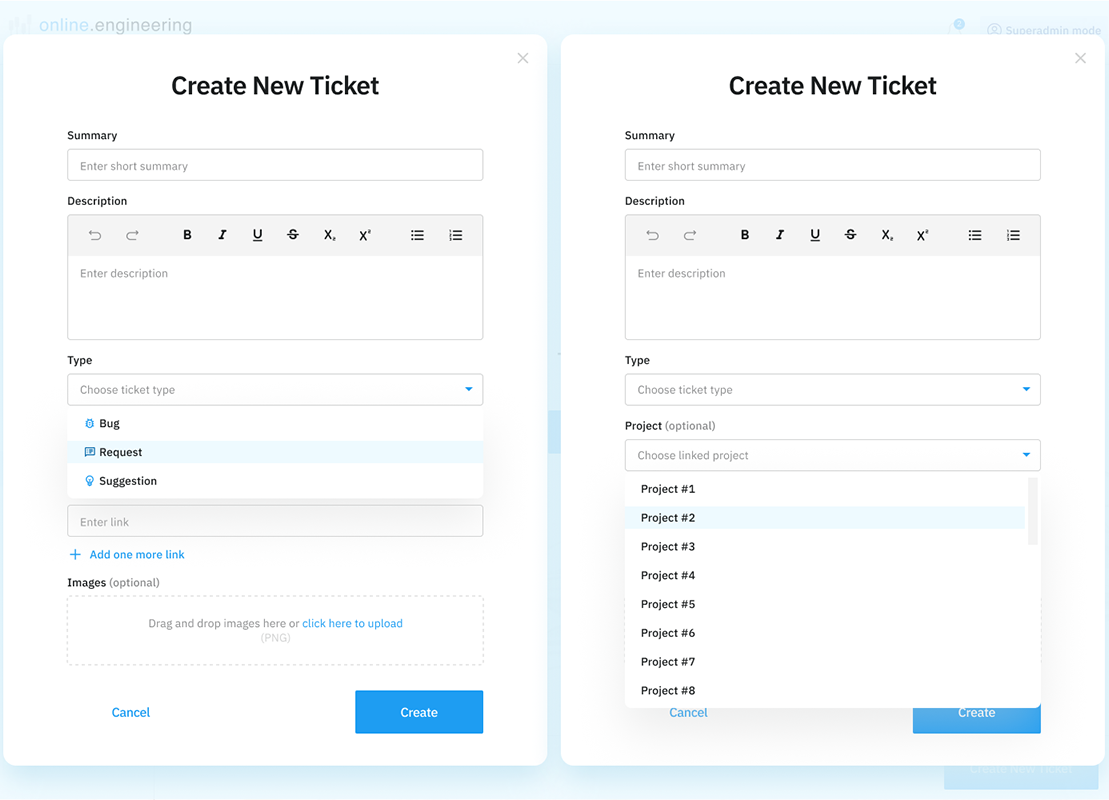Click the left Create button
The height and width of the screenshot is (800, 1109).
[x=419, y=712]
